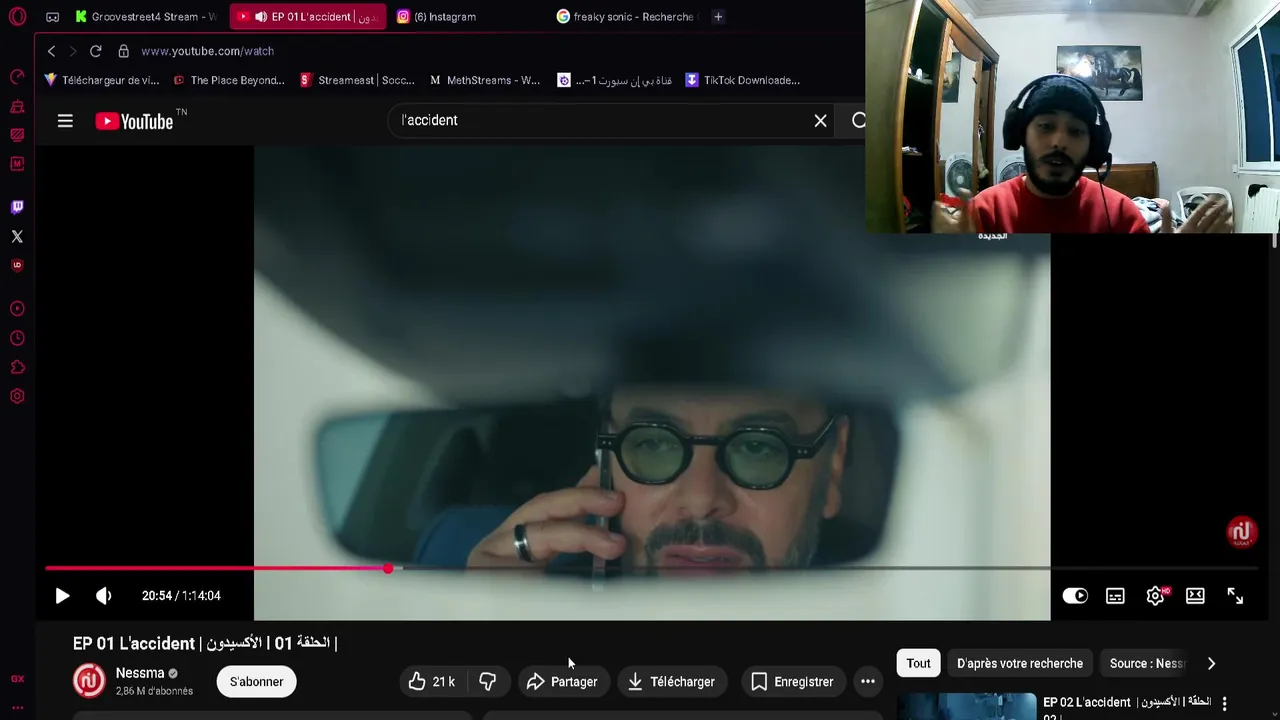The width and height of the screenshot is (1280, 720).
Task: Mute the video volume
Action: tap(104, 596)
